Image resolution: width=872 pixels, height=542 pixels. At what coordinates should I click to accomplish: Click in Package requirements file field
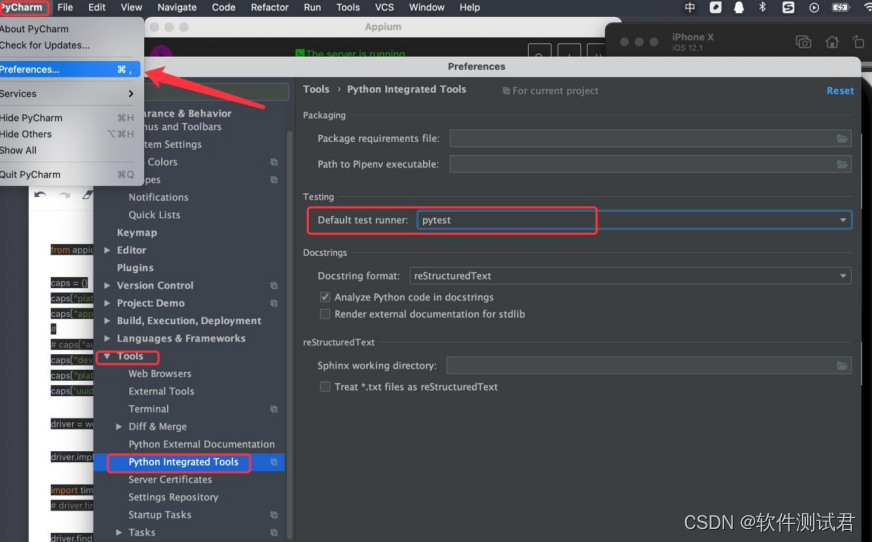[x=650, y=138]
